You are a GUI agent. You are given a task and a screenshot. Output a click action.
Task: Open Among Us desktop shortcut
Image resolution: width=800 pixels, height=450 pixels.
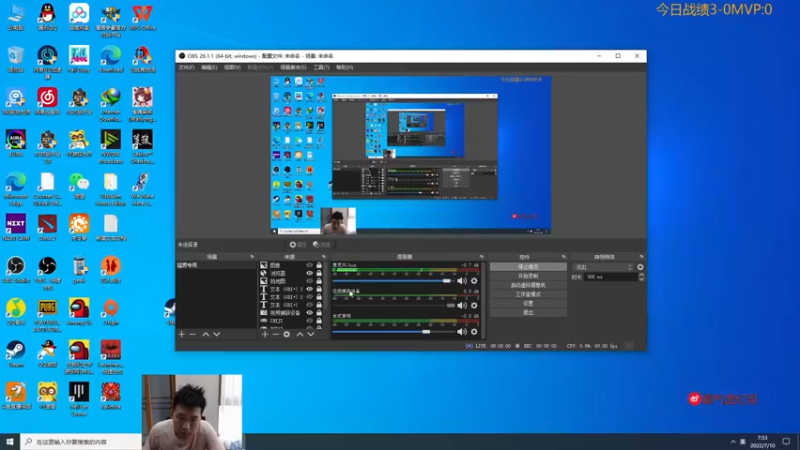pos(79,312)
